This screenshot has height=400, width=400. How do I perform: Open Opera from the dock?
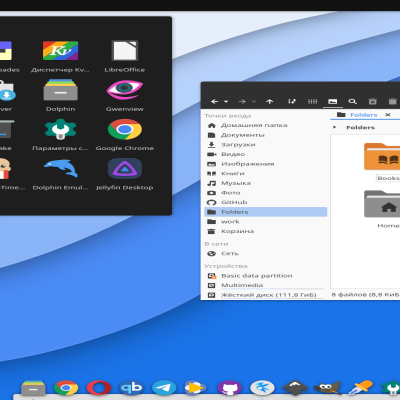[99, 388]
